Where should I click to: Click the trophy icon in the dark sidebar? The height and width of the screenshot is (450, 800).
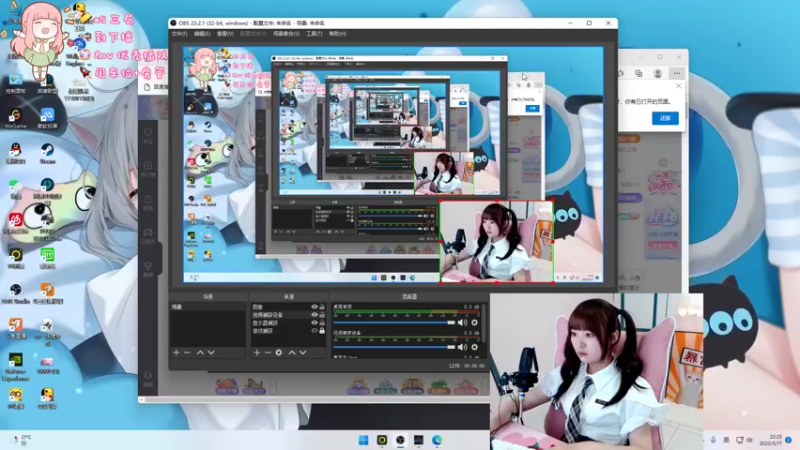148,266
